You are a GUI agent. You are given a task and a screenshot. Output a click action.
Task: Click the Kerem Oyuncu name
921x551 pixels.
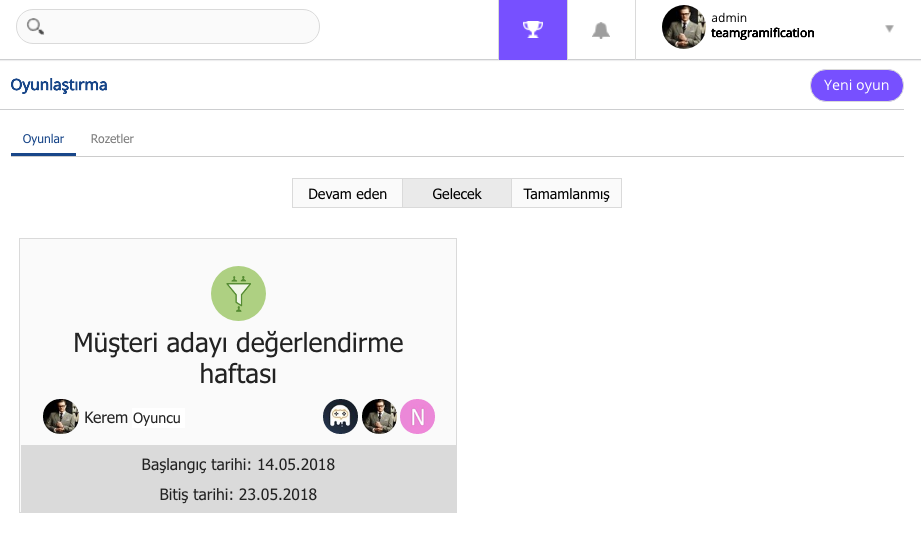pyautogui.click(x=132, y=418)
